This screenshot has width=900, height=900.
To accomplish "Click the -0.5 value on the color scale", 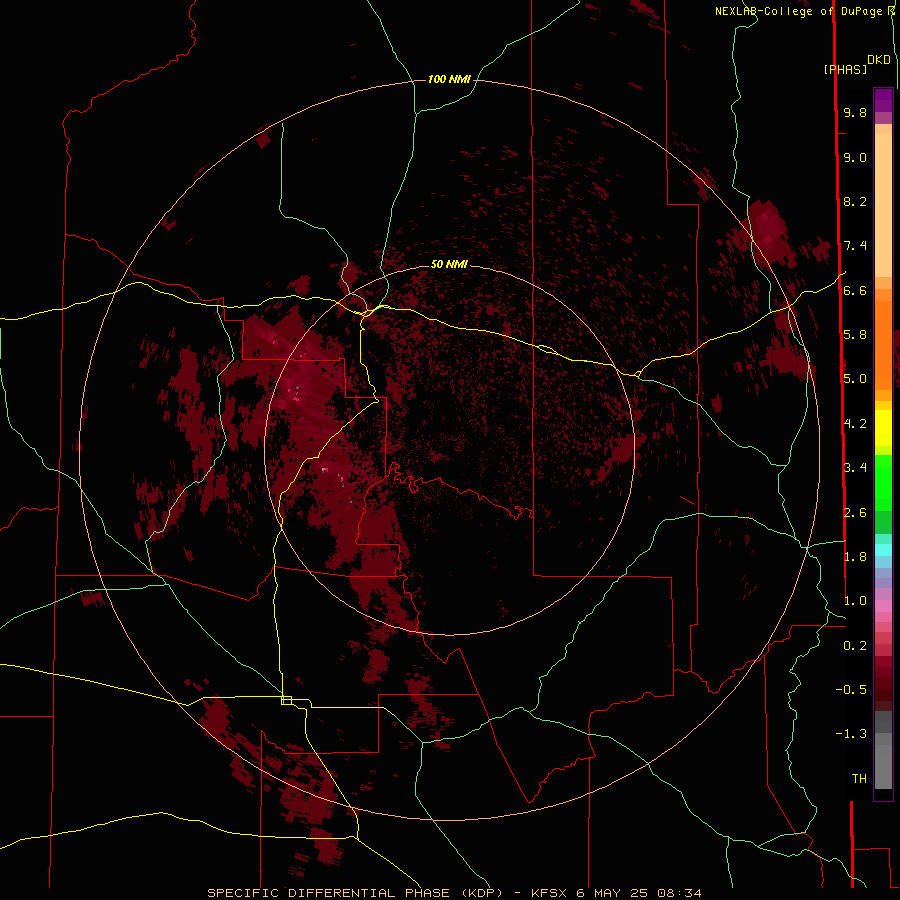I will [x=851, y=689].
